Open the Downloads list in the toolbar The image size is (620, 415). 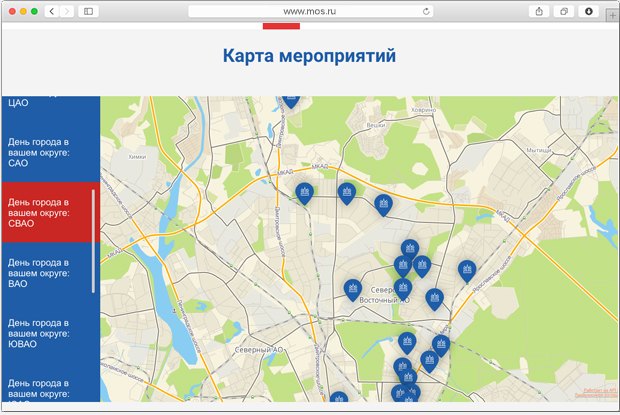tap(588, 10)
